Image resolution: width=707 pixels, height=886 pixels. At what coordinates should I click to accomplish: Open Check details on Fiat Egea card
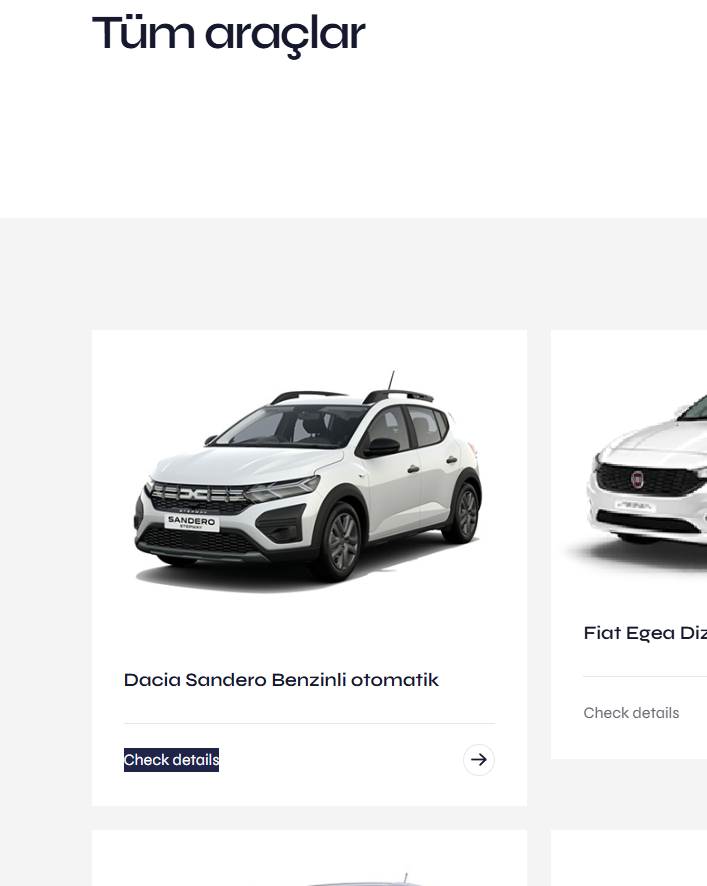(x=631, y=713)
